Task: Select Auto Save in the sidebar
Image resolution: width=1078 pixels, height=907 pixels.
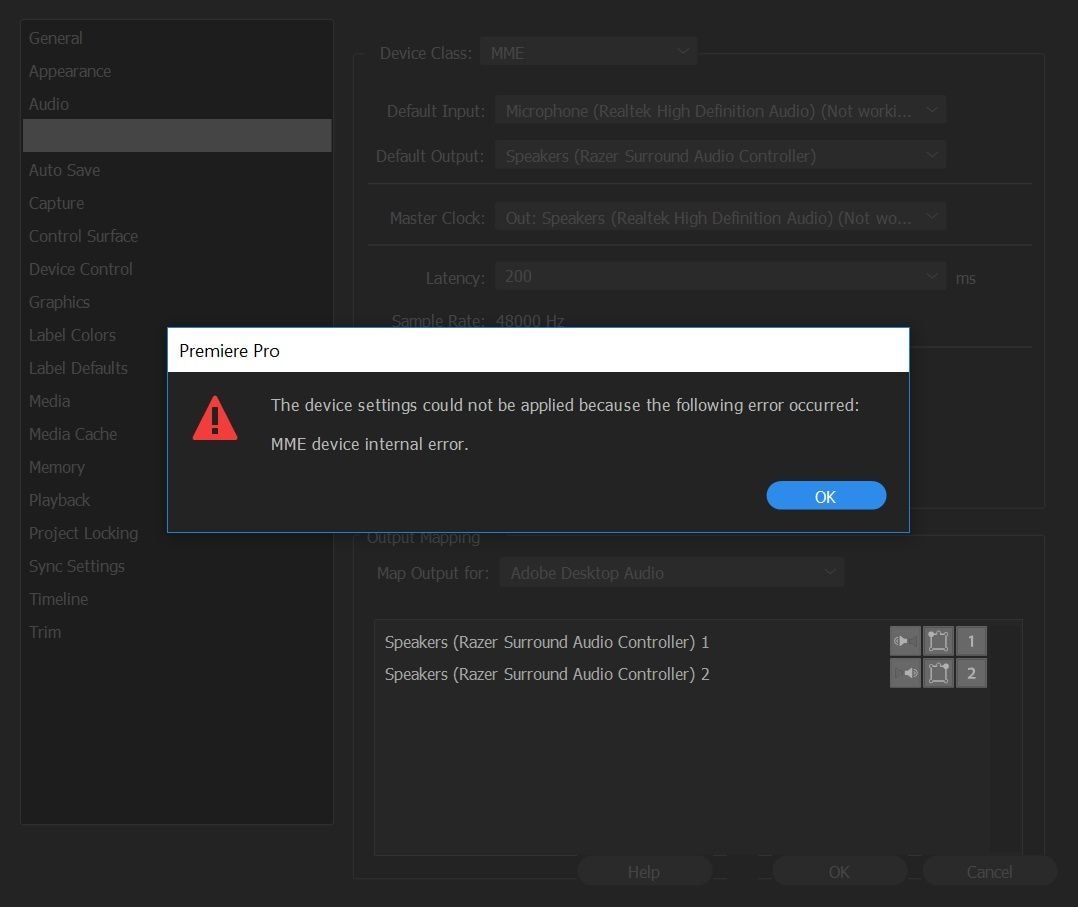Action: [64, 170]
